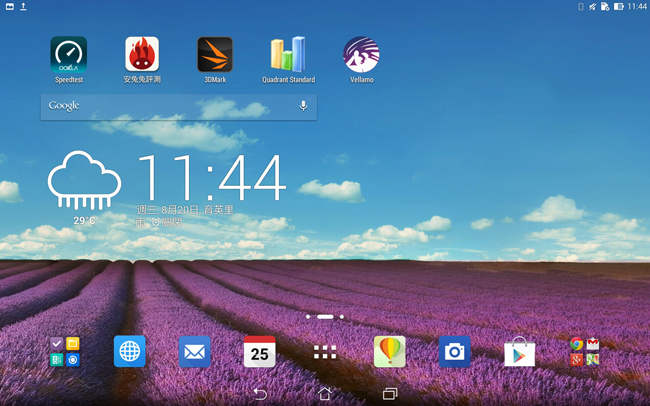
Task: Open the all apps drawer grid
Action: [324, 351]
